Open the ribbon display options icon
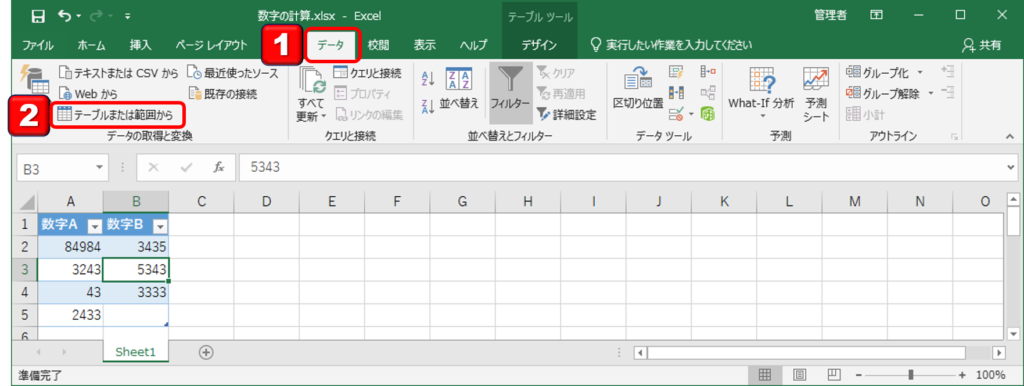This screenshot has height=386, width=1024. point(877,15)
